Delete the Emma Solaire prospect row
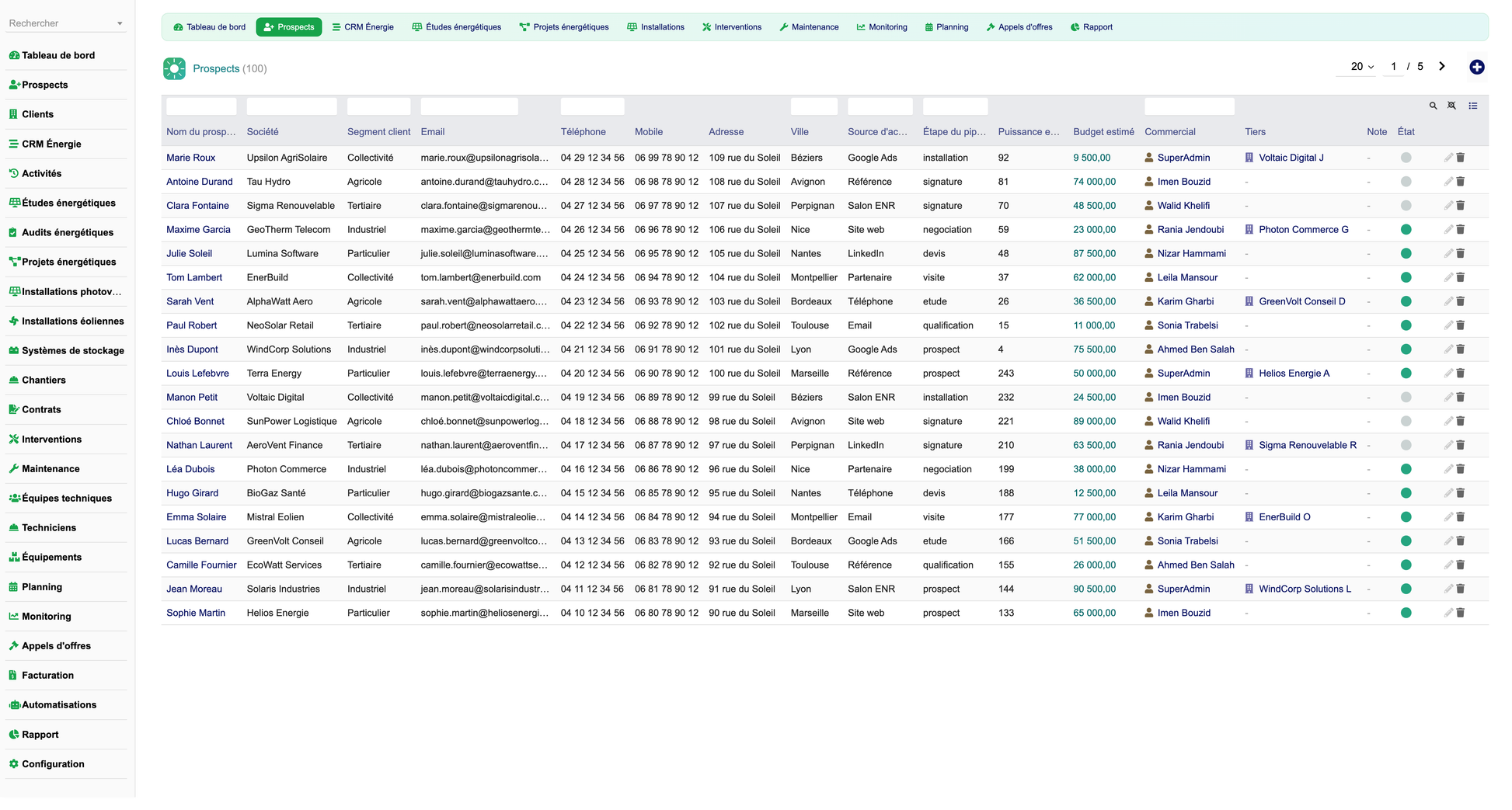The width and height of the screenshot is (1512, 810). (x=1460, y=517)
